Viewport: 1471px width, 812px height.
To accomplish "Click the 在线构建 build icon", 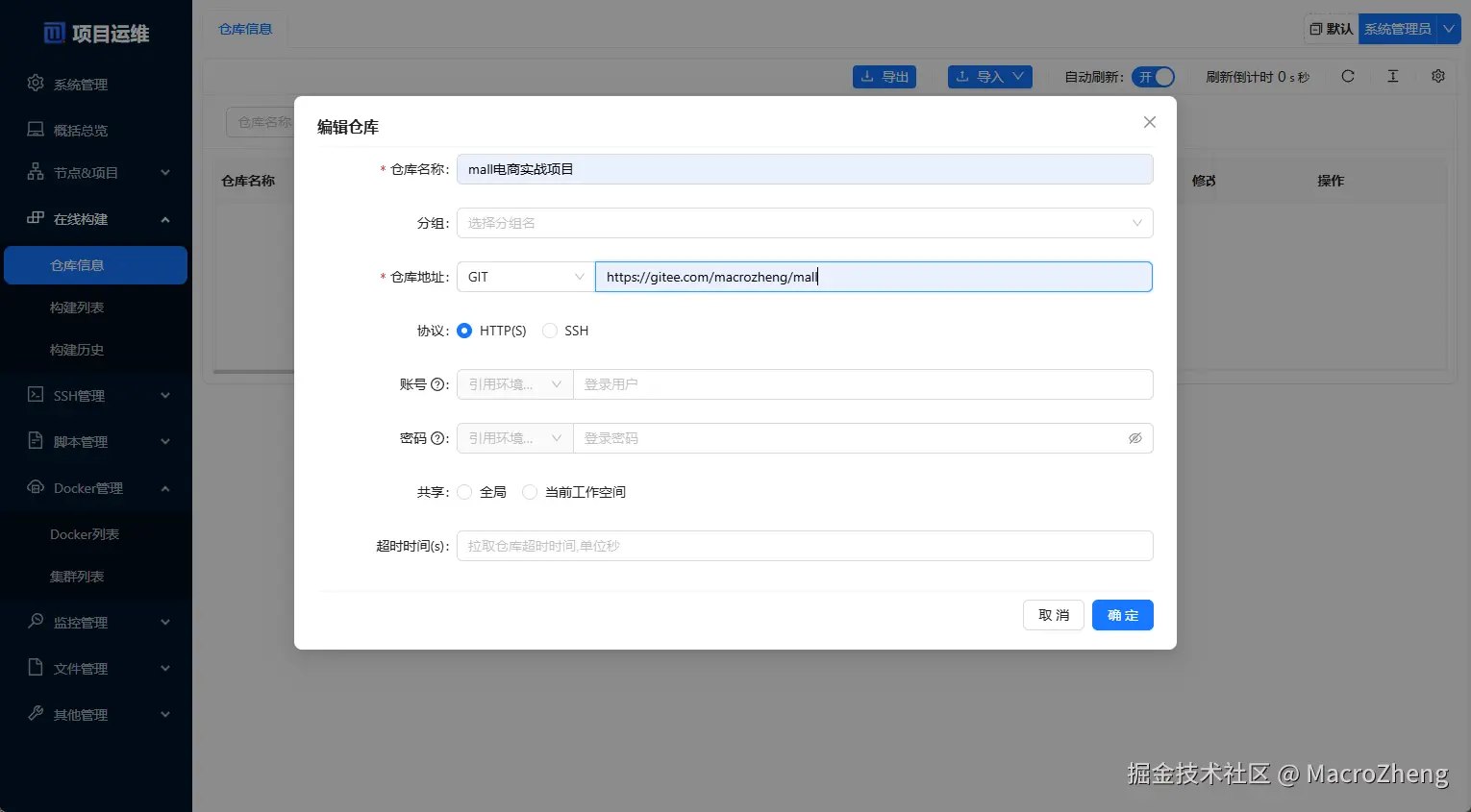I will point(36,218).
